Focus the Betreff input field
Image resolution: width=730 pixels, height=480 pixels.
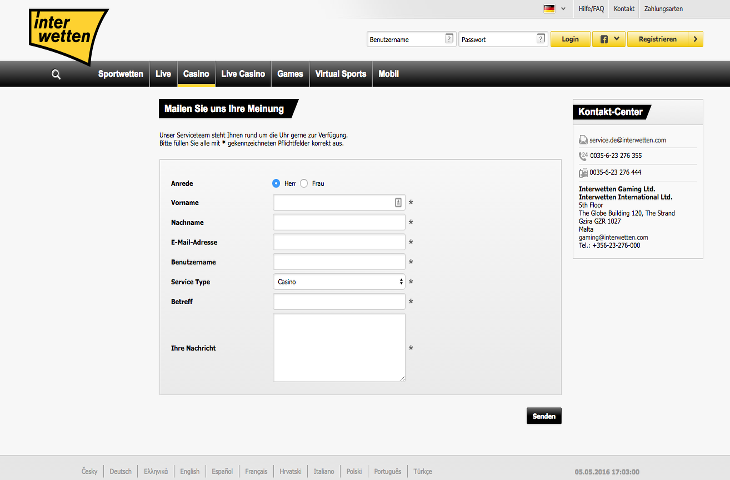click(339, 301)
